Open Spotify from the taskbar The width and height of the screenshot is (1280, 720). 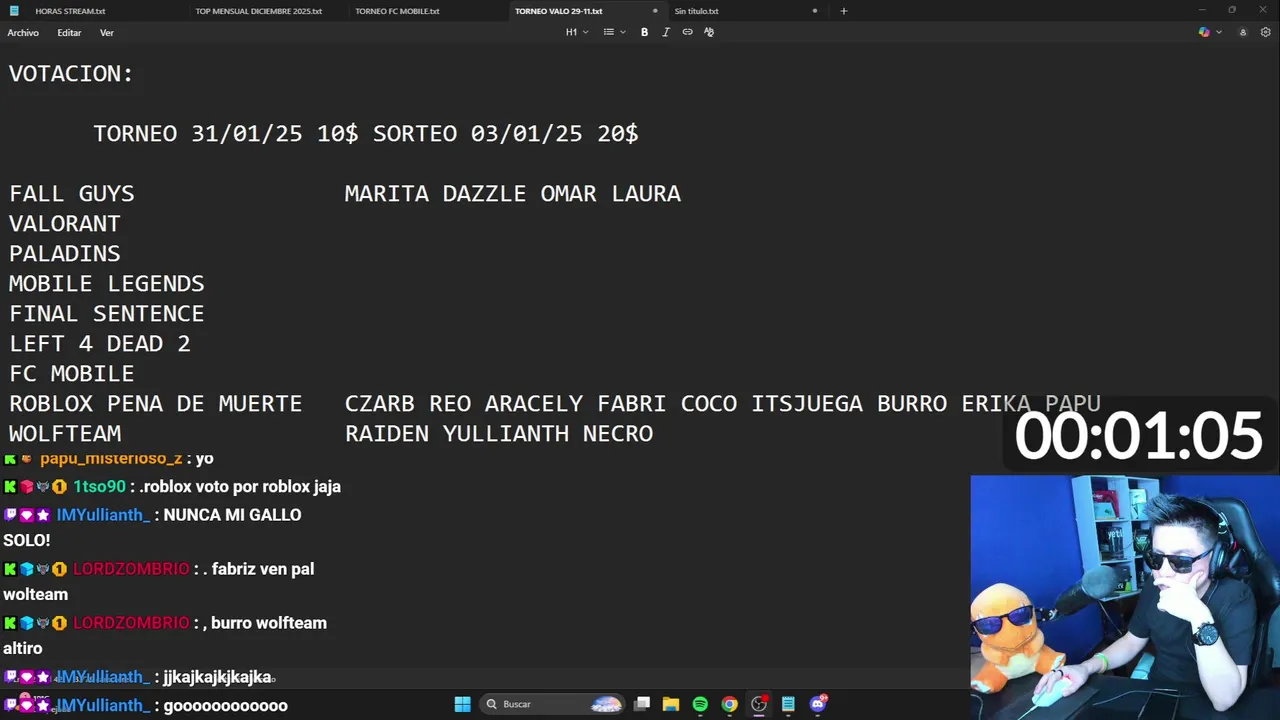pos(700,704)
